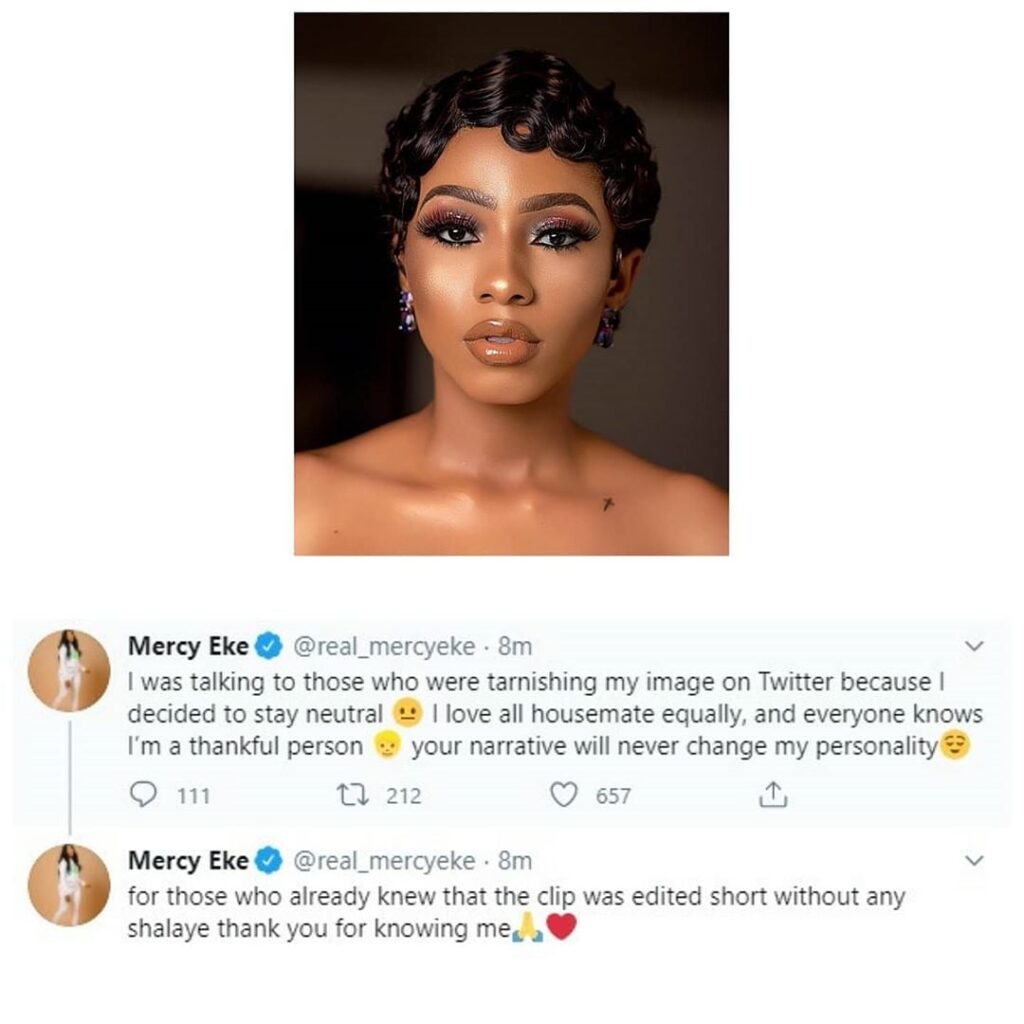
Task: Like the tweet using the heart outline icon
Action: 565,796
